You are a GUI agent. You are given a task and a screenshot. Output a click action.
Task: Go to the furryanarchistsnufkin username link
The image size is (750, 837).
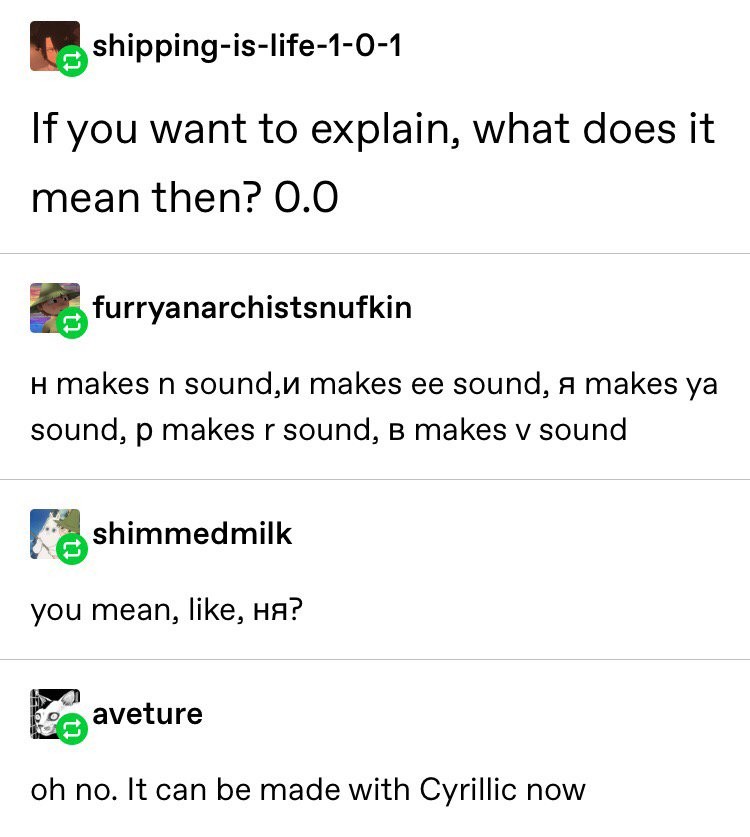point(252,306)
